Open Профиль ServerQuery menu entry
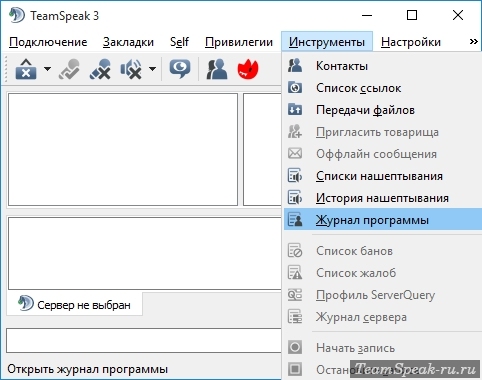482x380 pixels. pyautogui.click(x=383, y=295)
